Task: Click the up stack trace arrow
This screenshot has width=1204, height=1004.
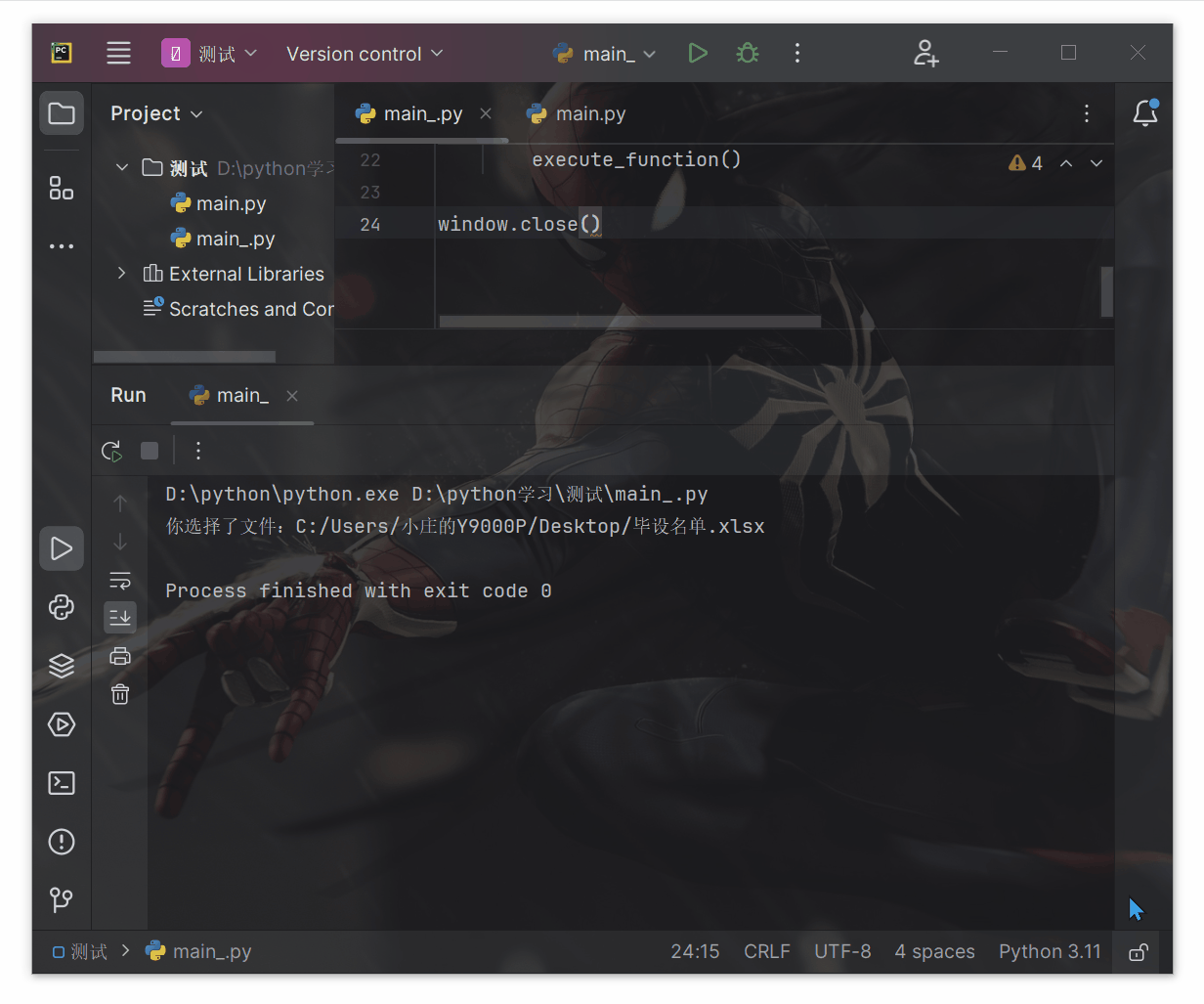Action: [x=120, y=503]
